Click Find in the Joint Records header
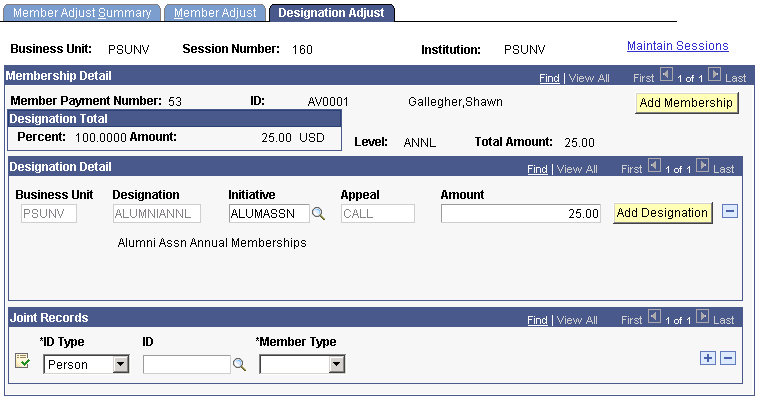 pos(537,320)
